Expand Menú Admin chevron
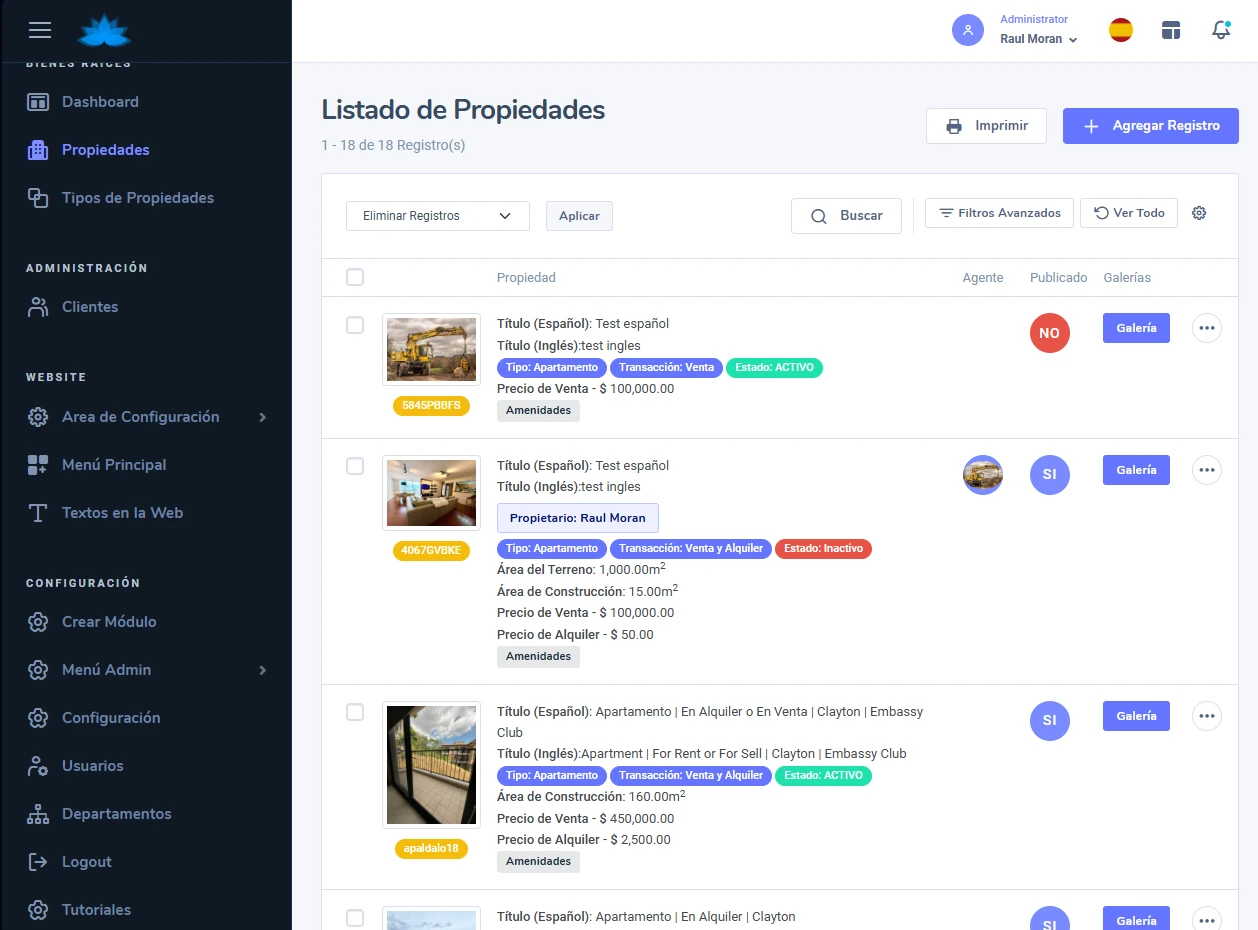 [263, 670]
